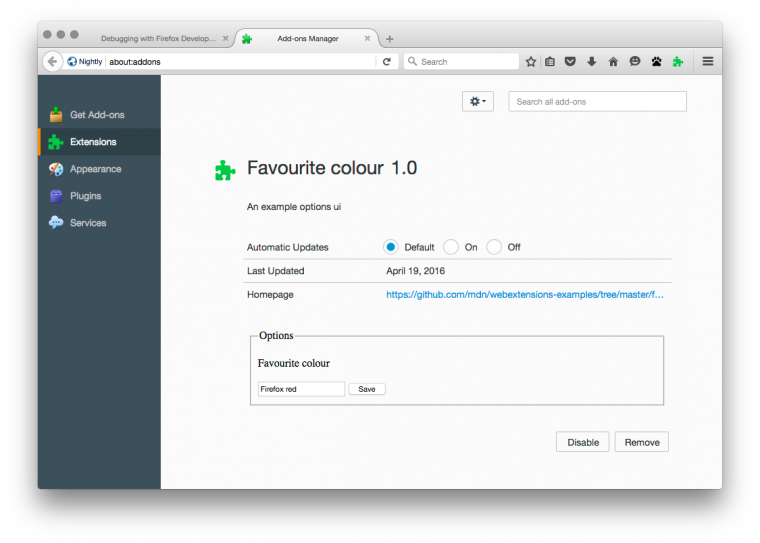The height and width of the screenshot is (543, 760).
Task: Open the downloads arrow icon
Action: click(x=592, y=62)
